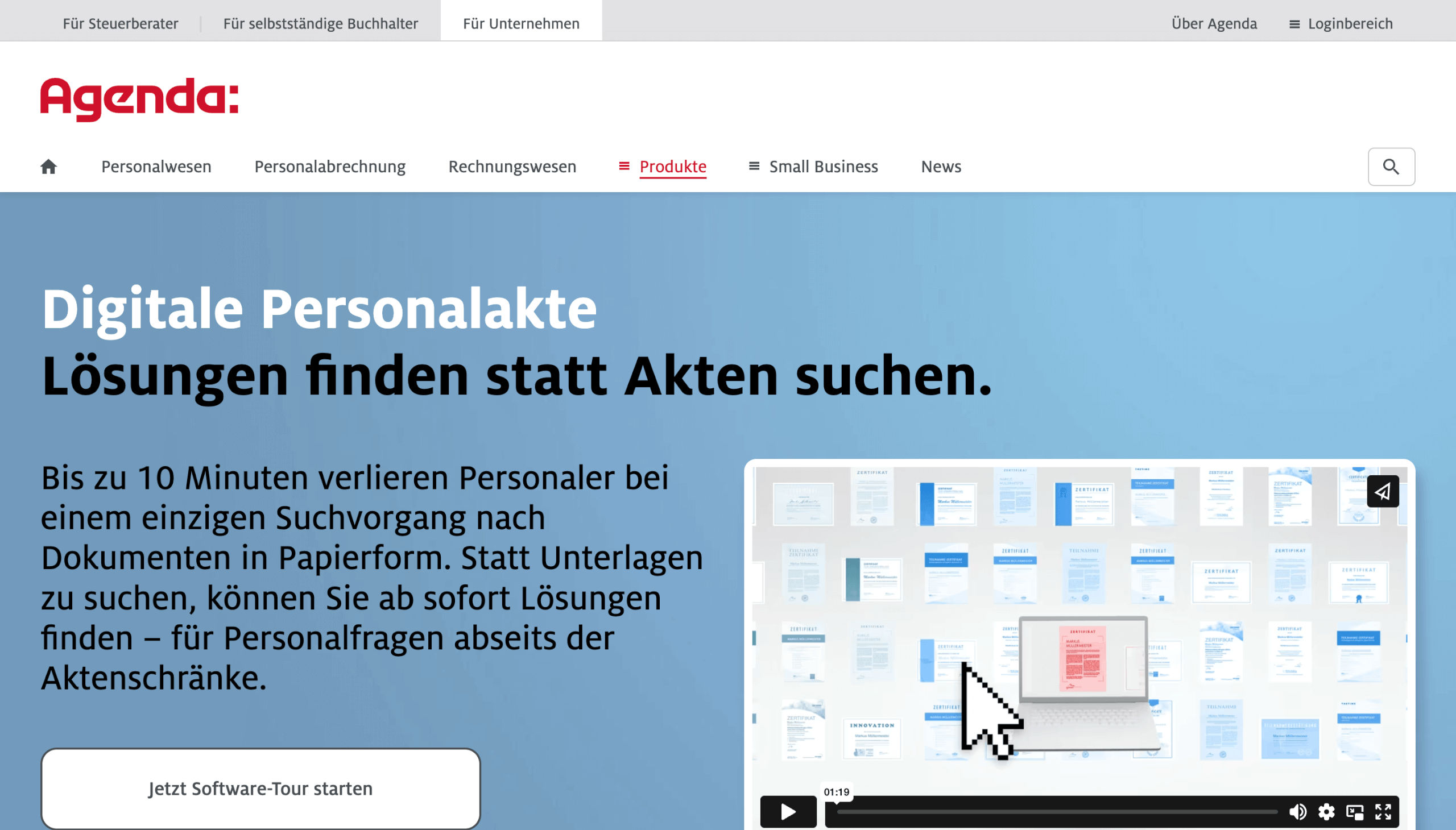Open Über Agenda link

(1214, 23)
